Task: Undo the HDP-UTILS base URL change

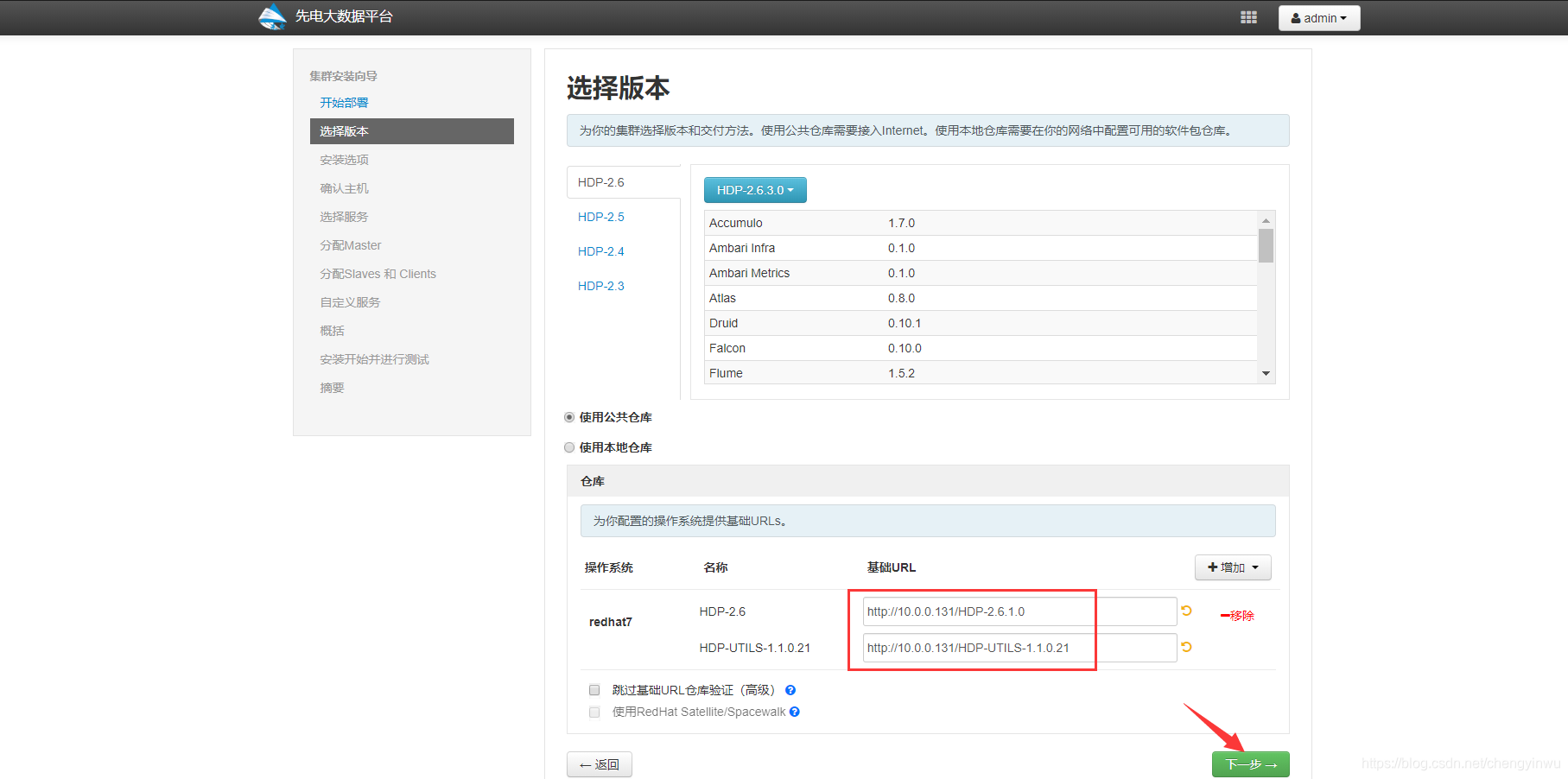Action: click(1187, 647)
